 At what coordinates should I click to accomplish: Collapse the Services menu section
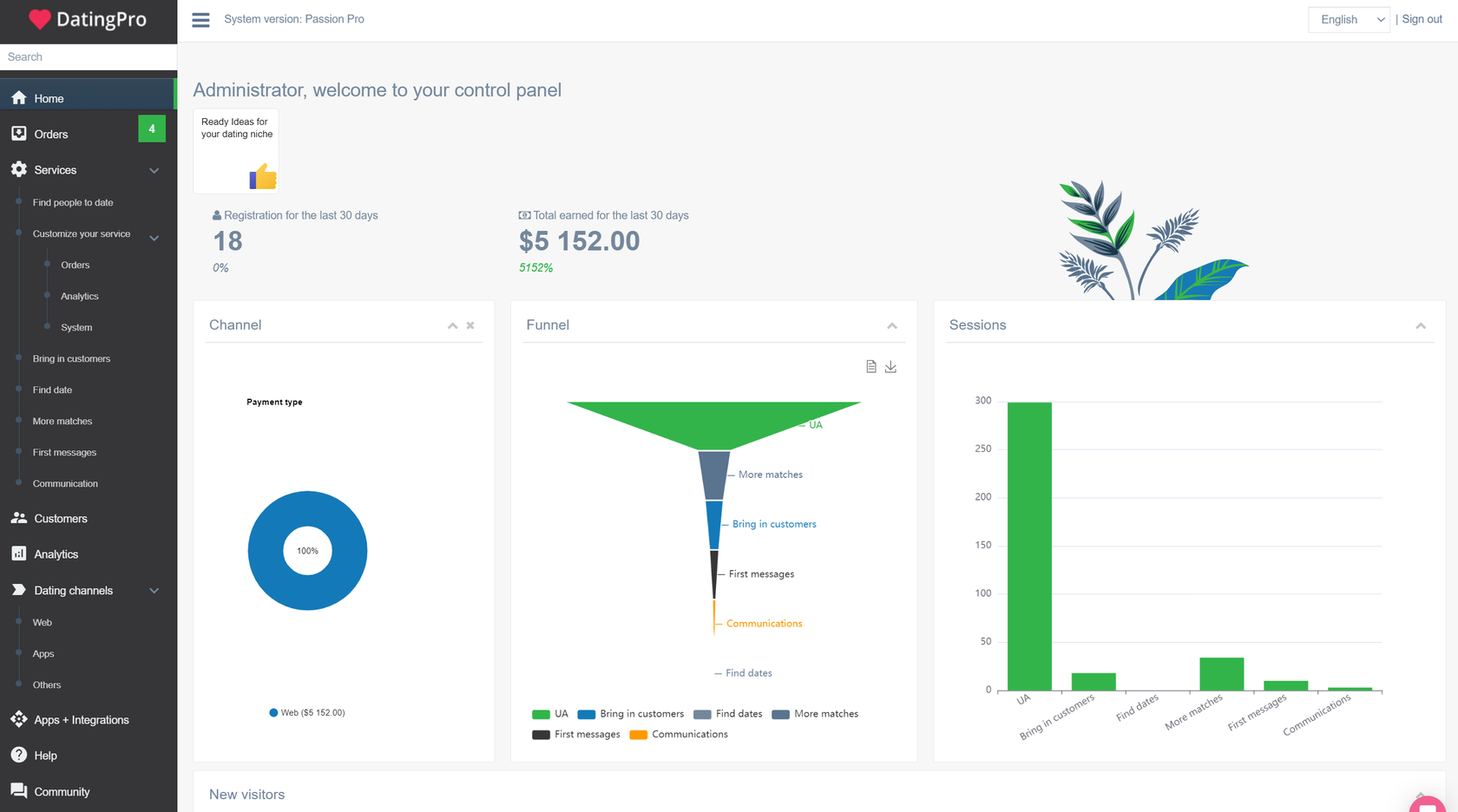coord(154,171)
